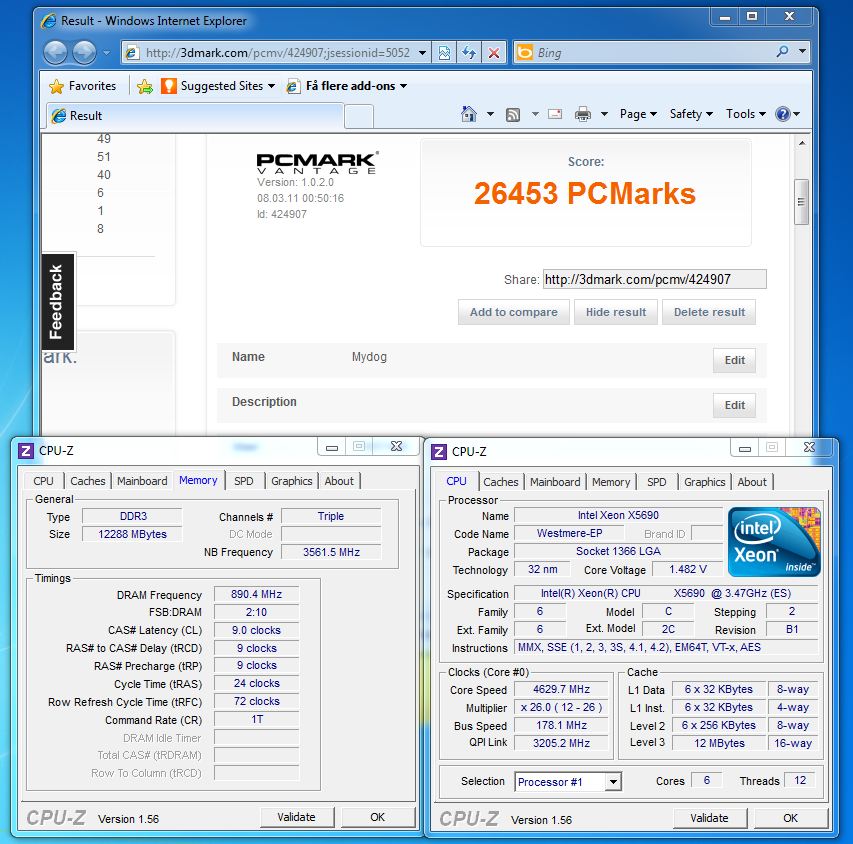The image size is (853, 844).
Task: Click the Refresh icon in address bar
Action: coord(469,53)
